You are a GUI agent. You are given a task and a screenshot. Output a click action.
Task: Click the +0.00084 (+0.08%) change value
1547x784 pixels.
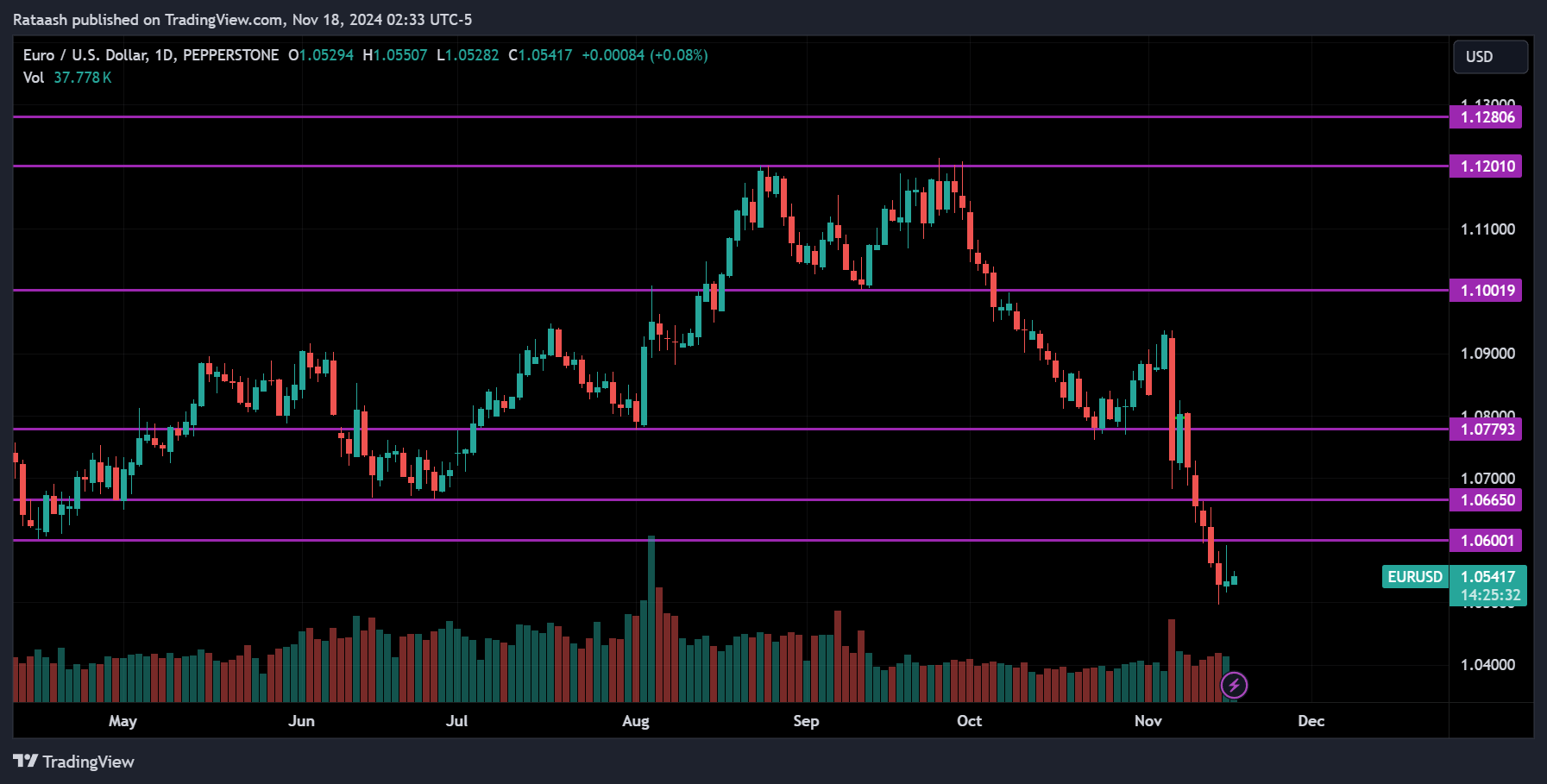[x=645, y=55]
